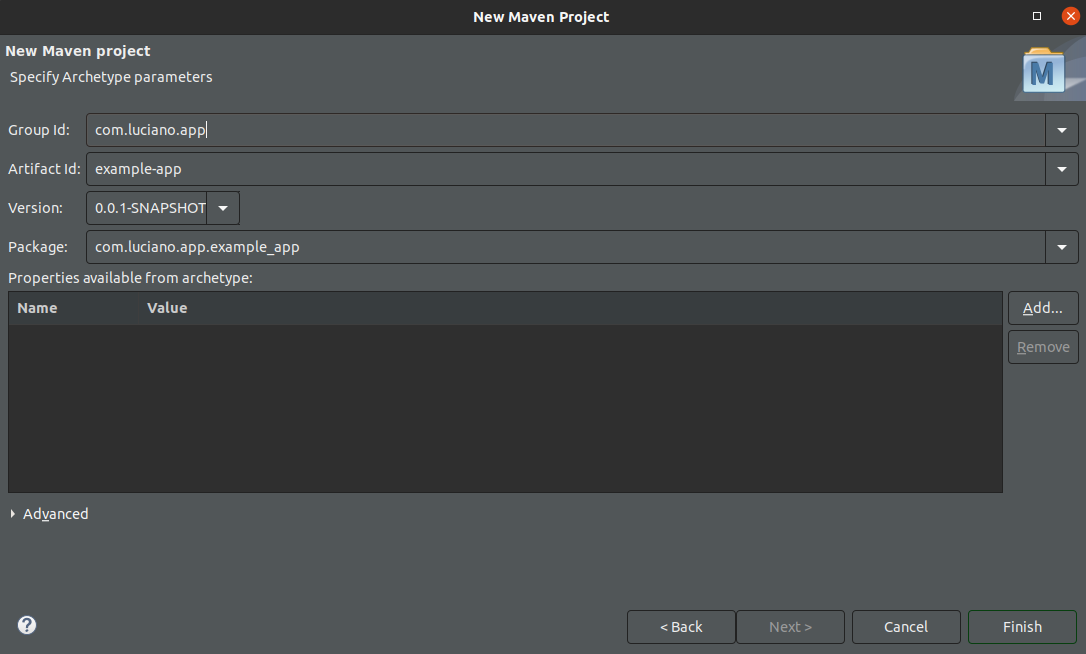Click into the Group Id text field
The image size is (1086, 654).
pyautogui.click(x=560, y=130)
